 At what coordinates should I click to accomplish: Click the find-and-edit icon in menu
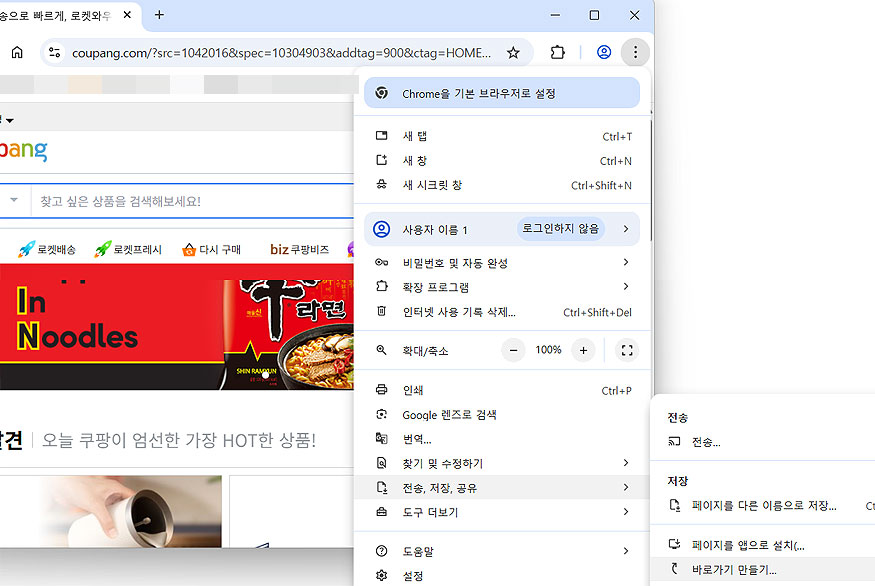coord(382,463)
